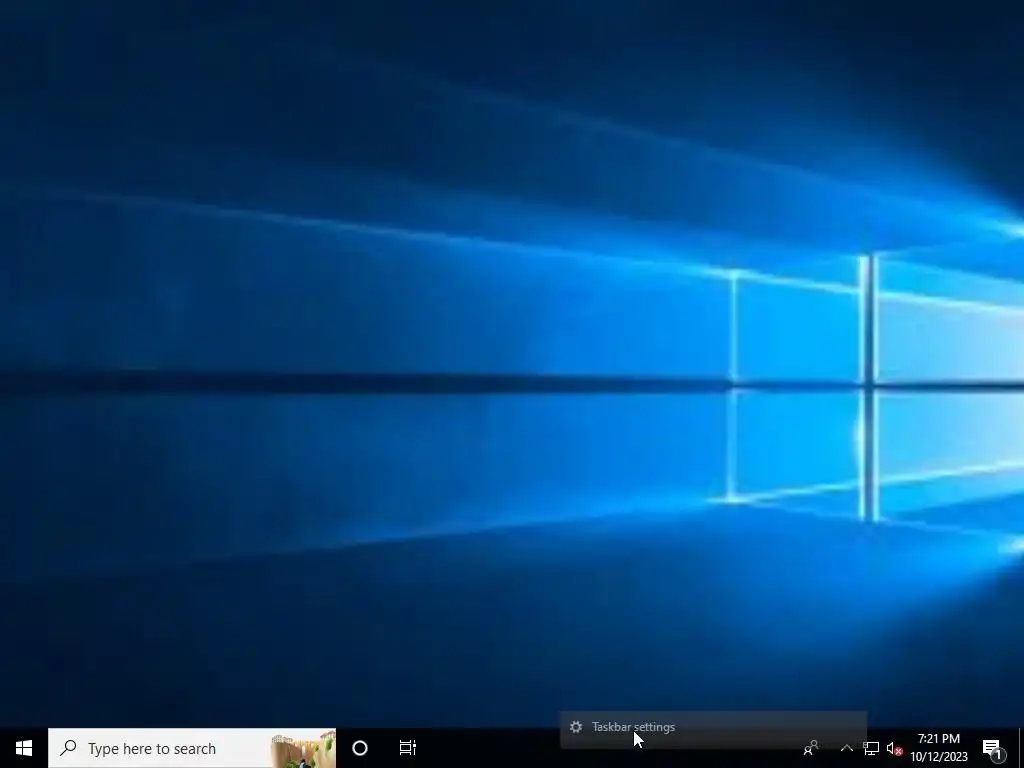1024x768 pixels.
Task: Click search highlights image in search box
Action: (303, 749)
